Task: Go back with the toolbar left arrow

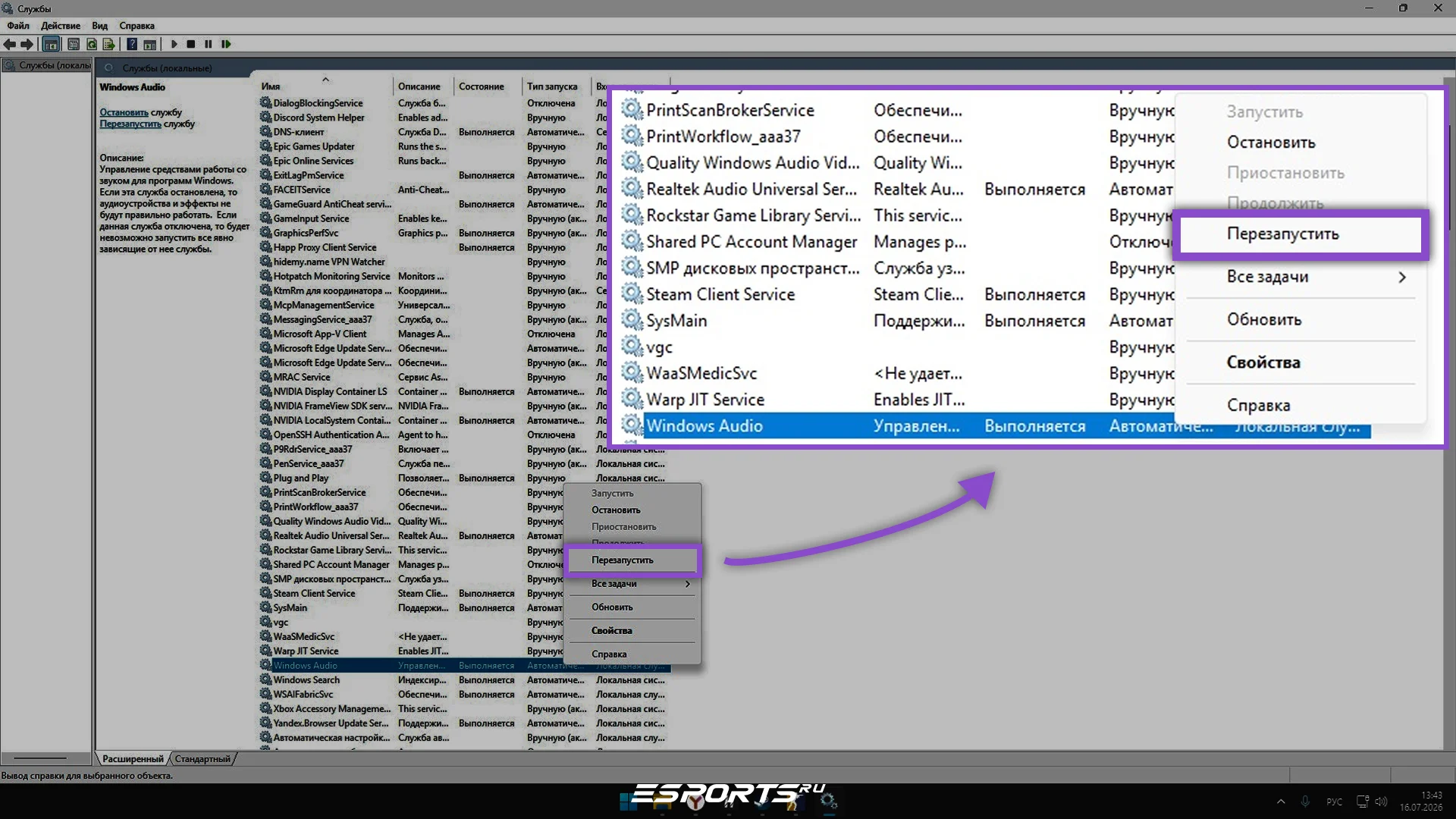Action: pos(10,44)
